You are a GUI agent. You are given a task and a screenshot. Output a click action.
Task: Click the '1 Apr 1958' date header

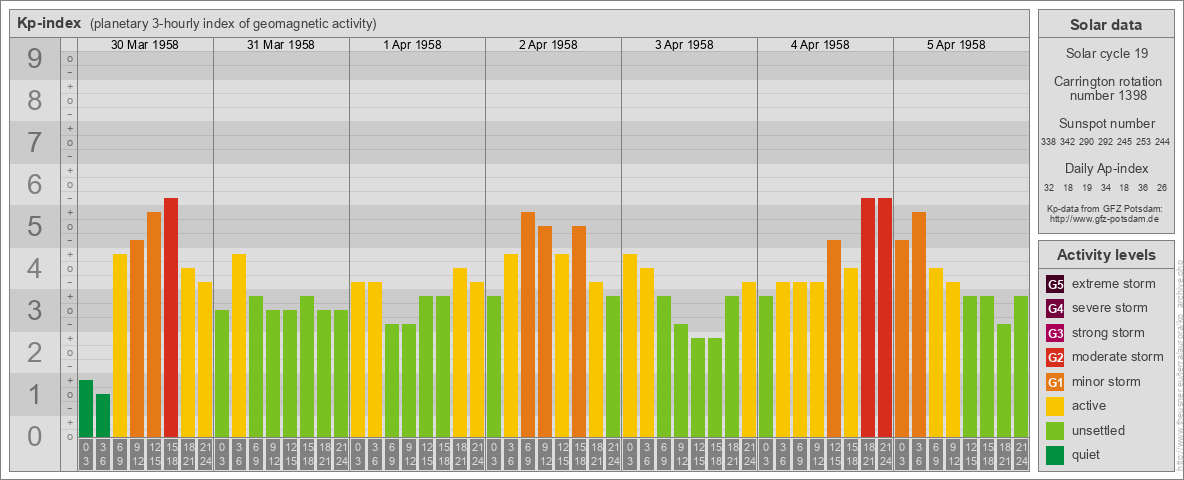412,45
